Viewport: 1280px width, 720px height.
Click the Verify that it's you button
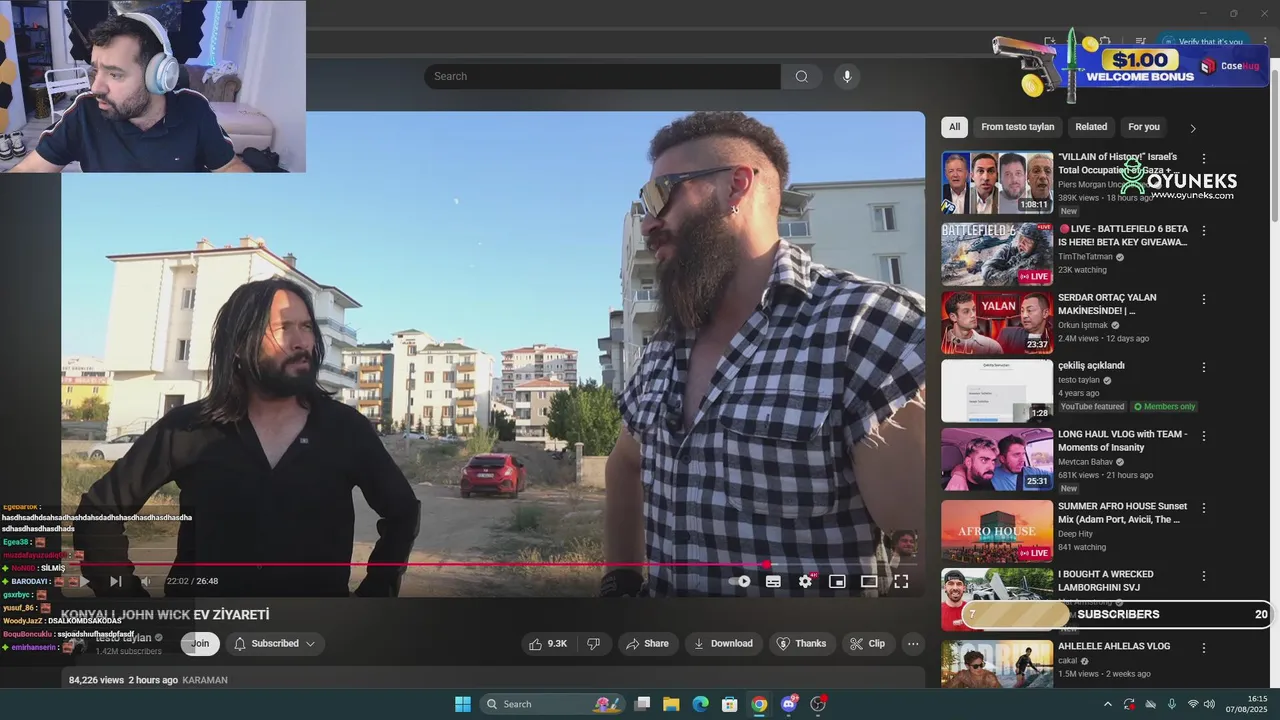tap(1201, 42)
